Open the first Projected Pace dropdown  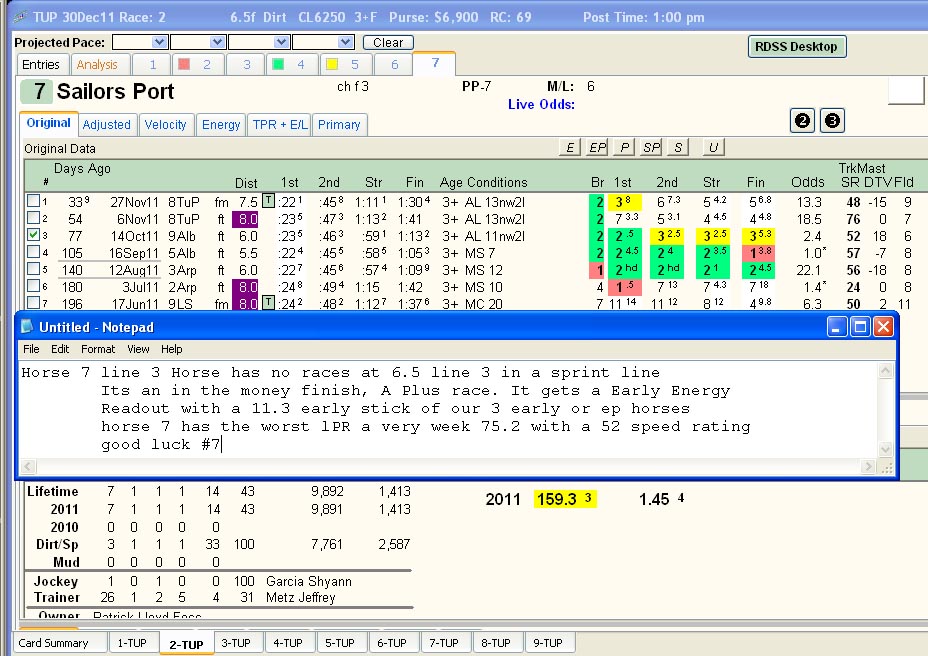pos(158,42)
